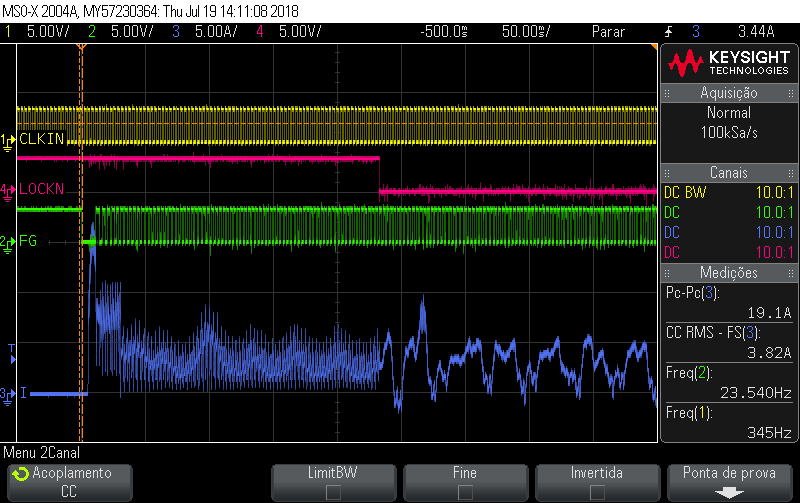800x503 pixels.
Task: Open the Aquisição panel header
Action: coord(729,93)
